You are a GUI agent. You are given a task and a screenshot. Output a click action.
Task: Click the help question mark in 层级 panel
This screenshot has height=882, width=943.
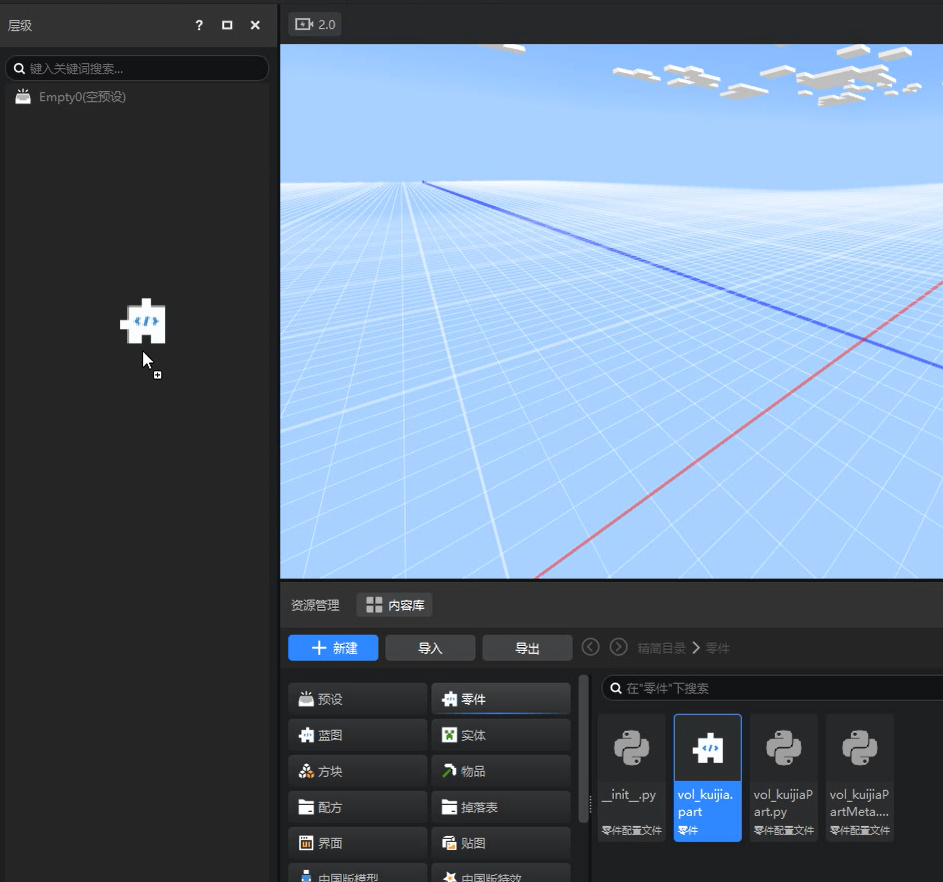pos(199,25)
